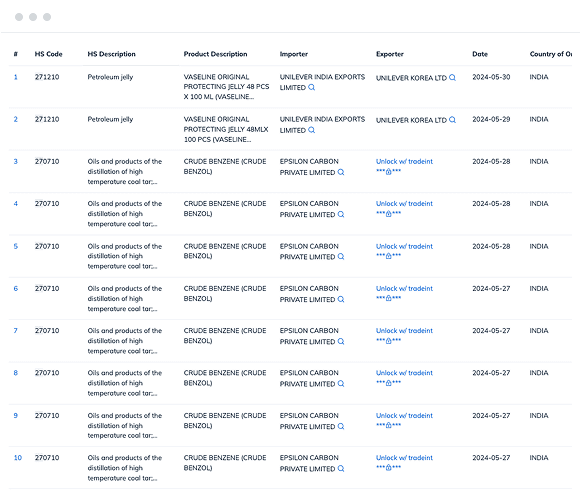Click the Exporter column header
Screen dimensions: 580x500
tap(390, 54)
